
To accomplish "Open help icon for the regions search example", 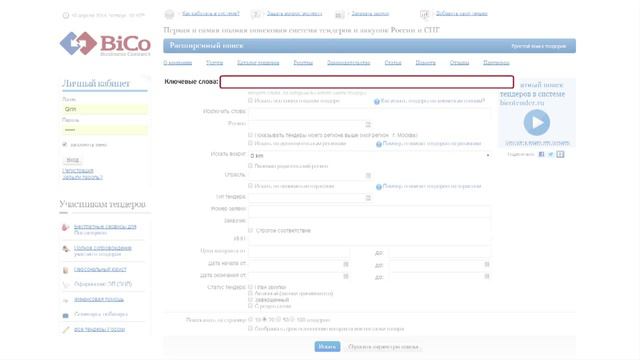I will [378, 144].
